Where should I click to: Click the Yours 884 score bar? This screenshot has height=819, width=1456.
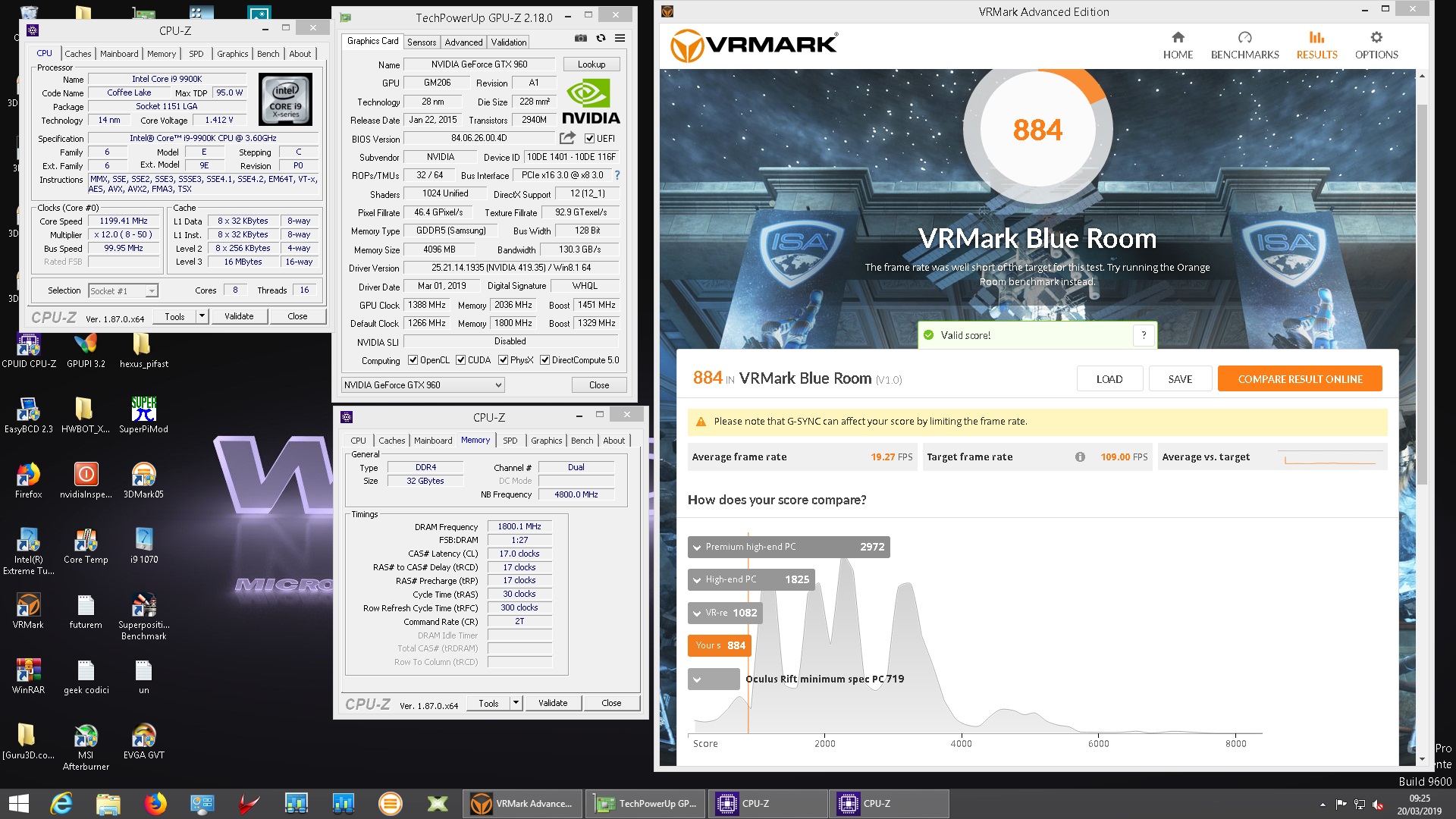click(719, 645)
